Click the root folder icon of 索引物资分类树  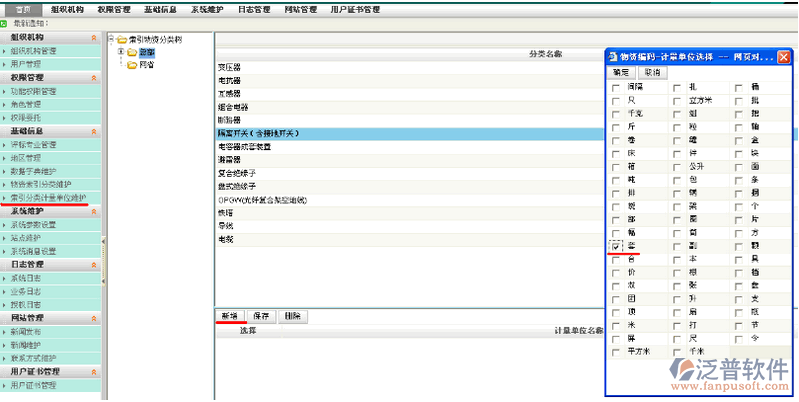pos(121,39)
